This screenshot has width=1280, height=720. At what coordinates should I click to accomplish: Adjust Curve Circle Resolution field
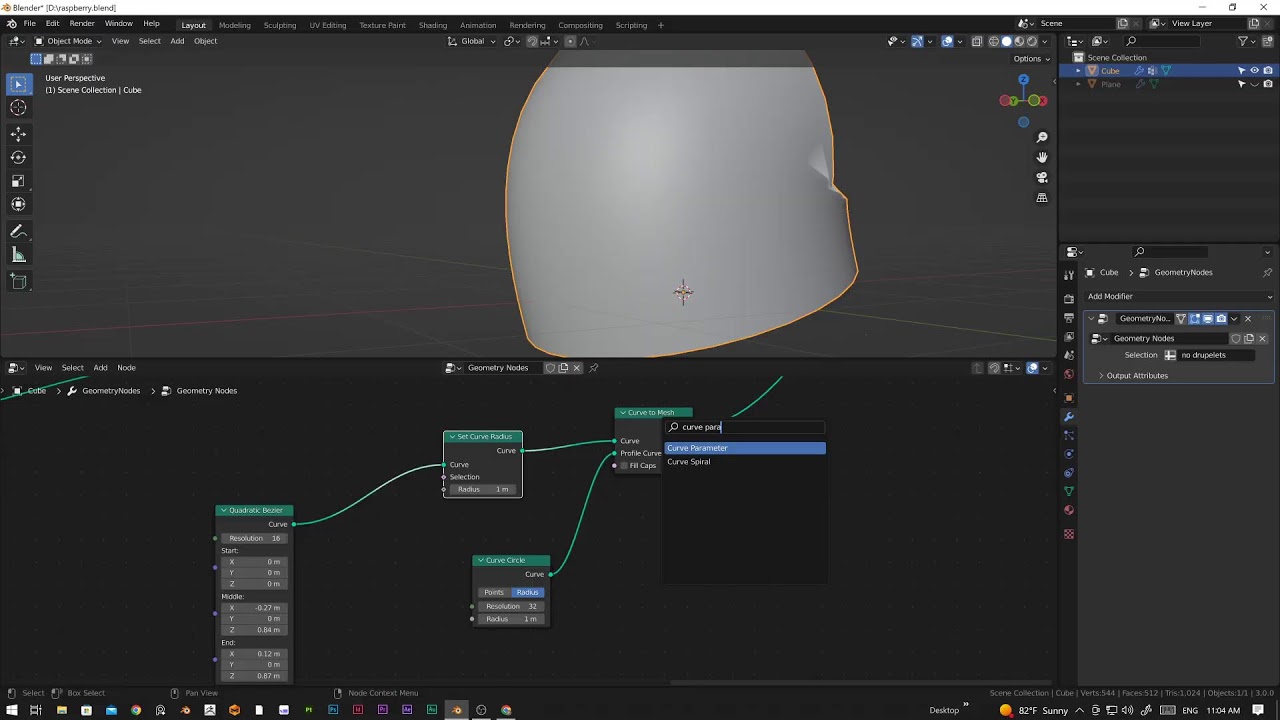510,606
